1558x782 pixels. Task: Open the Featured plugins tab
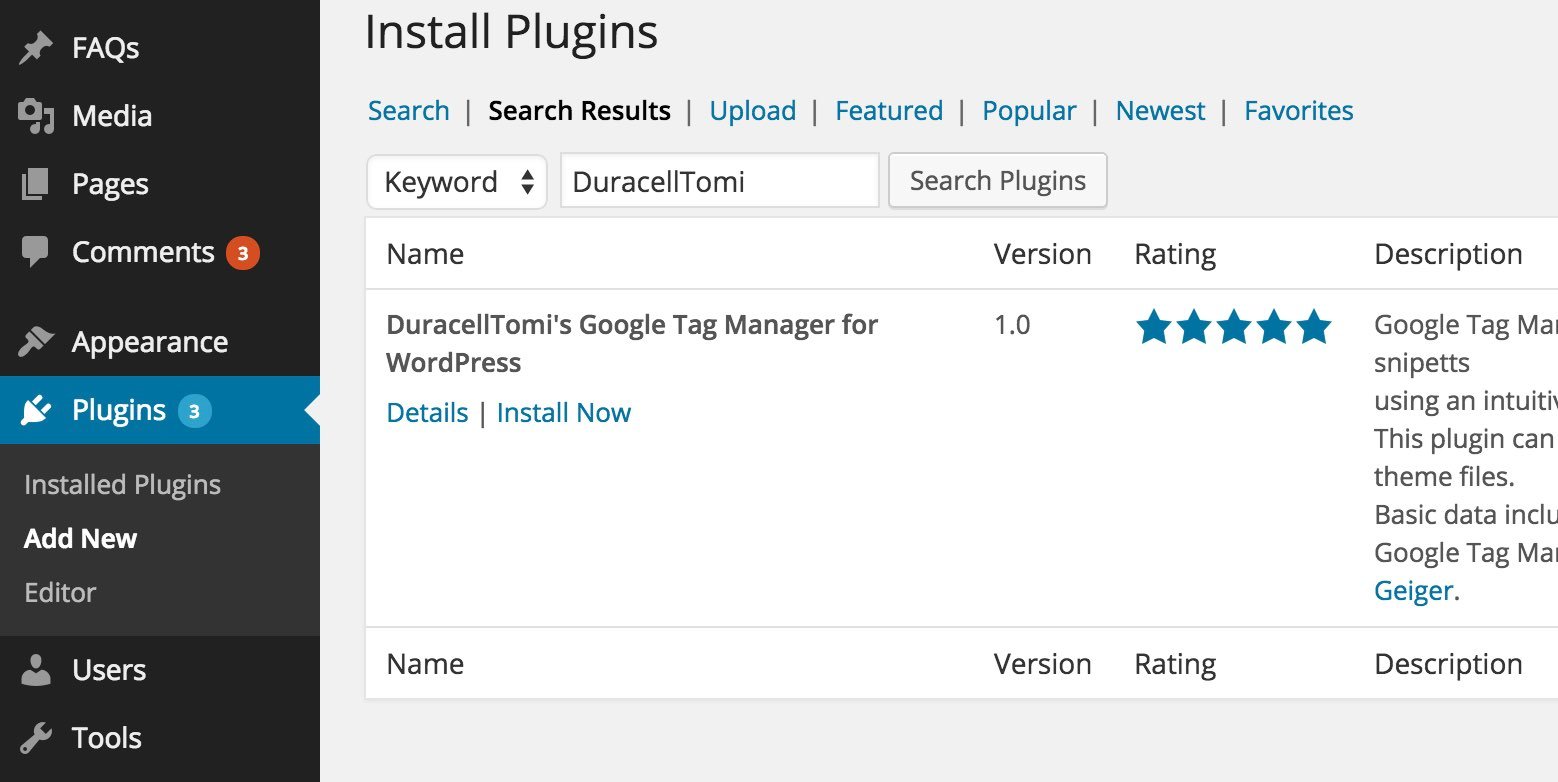pos(888,110)
